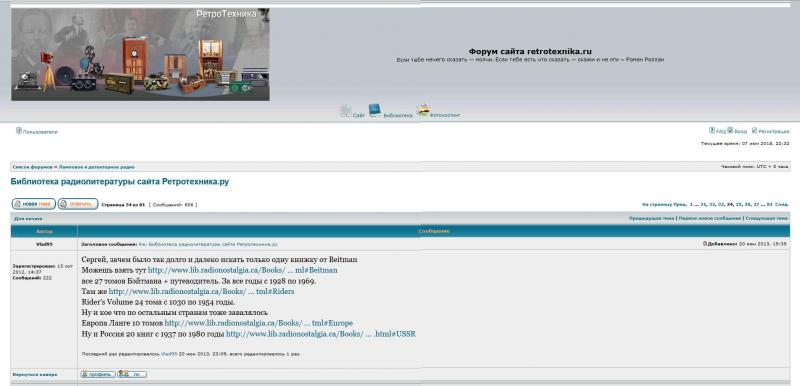Open the radionostalgia Riders link
800x386 pixels.
tap(202, 292)
